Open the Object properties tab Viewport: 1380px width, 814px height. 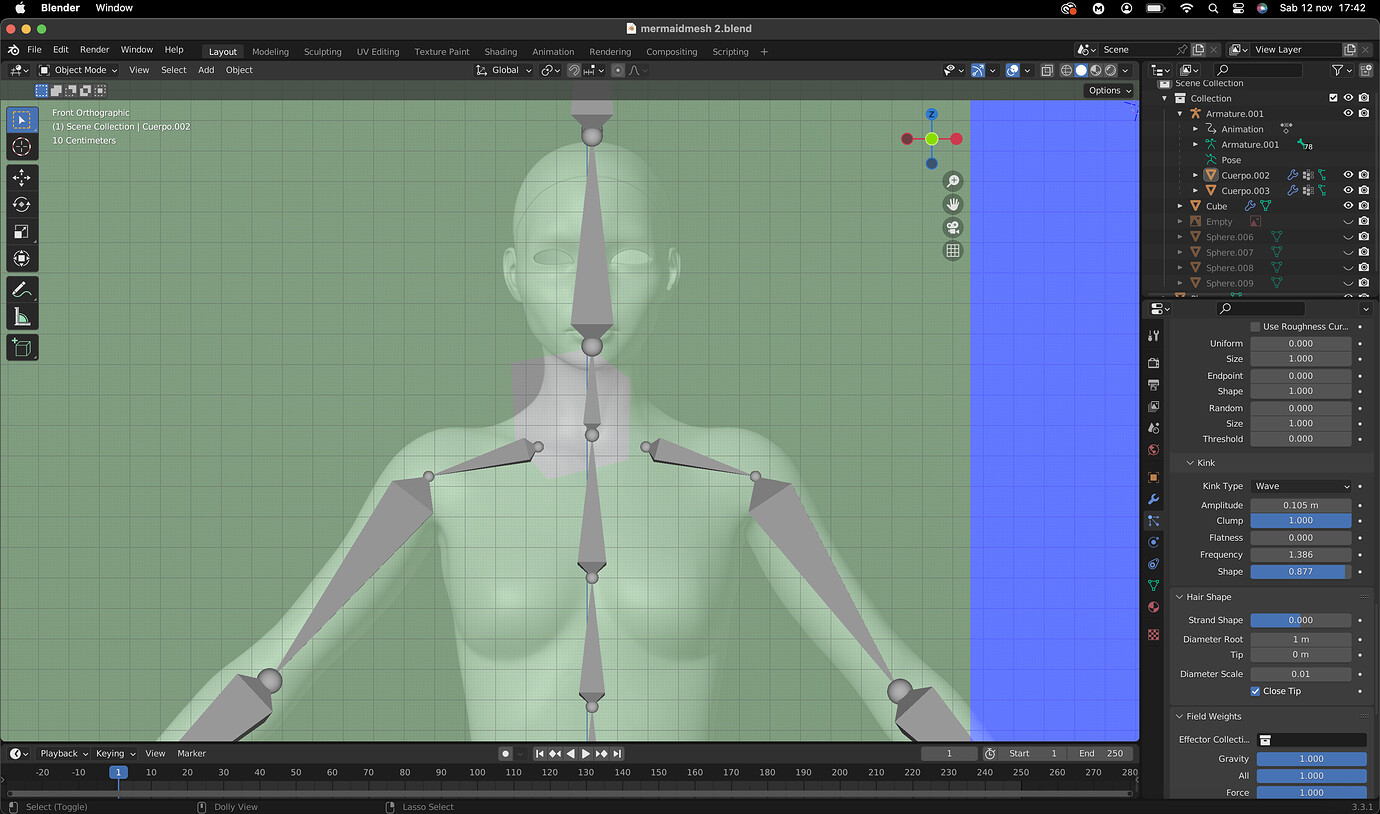[1153, 477]
